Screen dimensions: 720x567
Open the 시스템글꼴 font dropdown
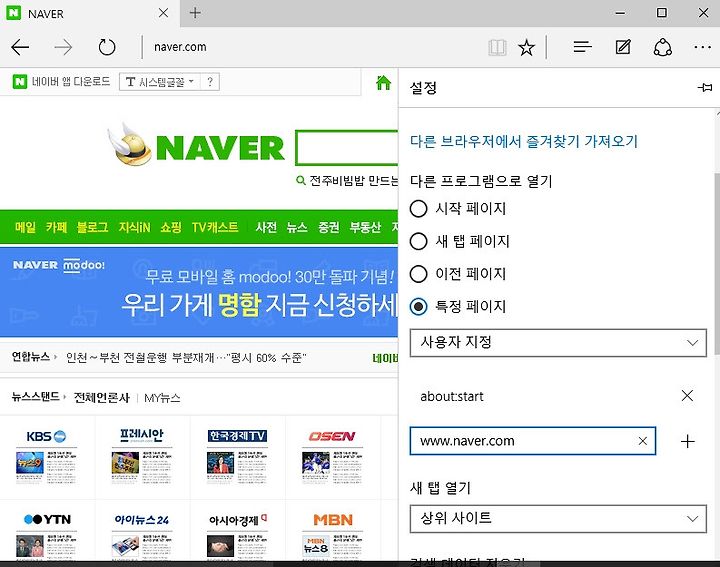pos(159,82)
